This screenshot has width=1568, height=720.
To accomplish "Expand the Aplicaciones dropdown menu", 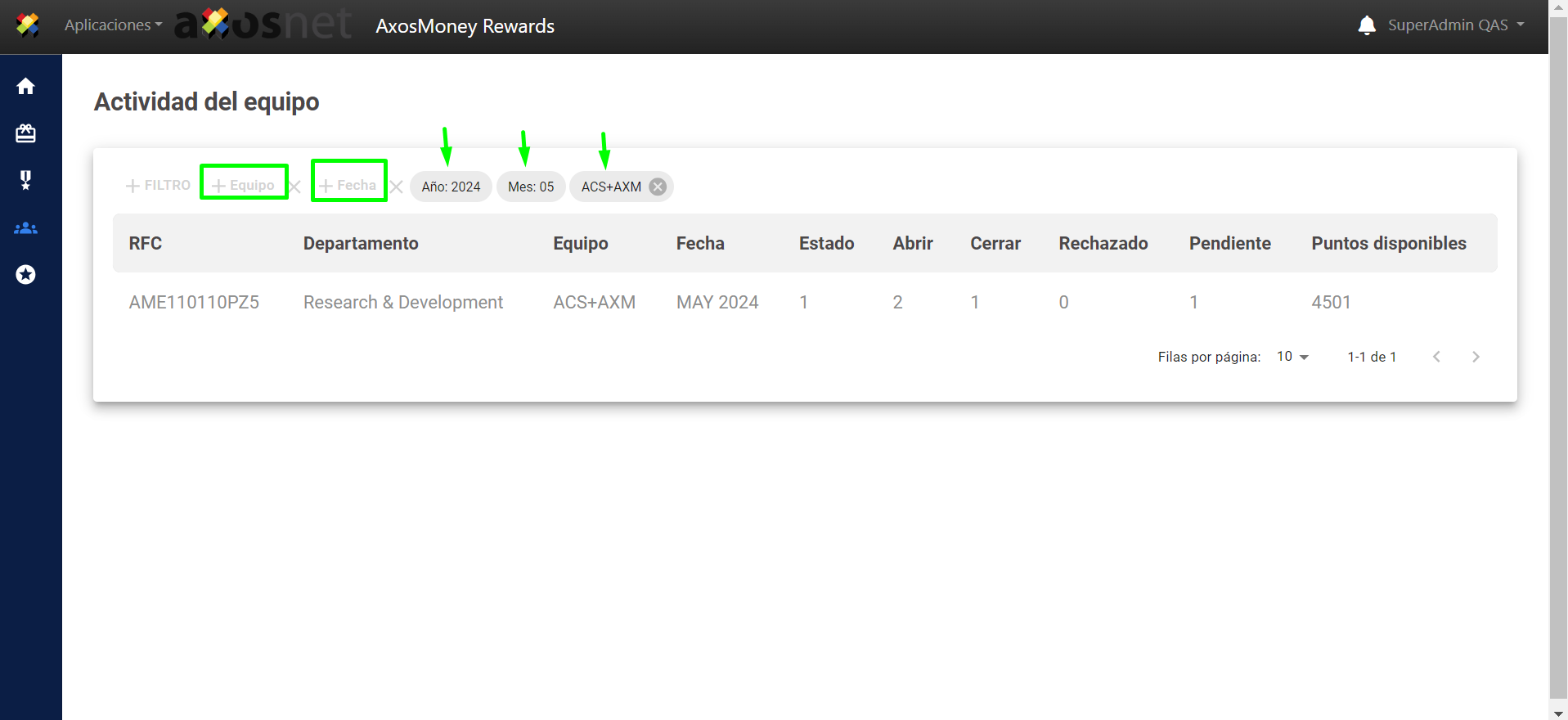I will pyautogui.click(x=113, y=25).
